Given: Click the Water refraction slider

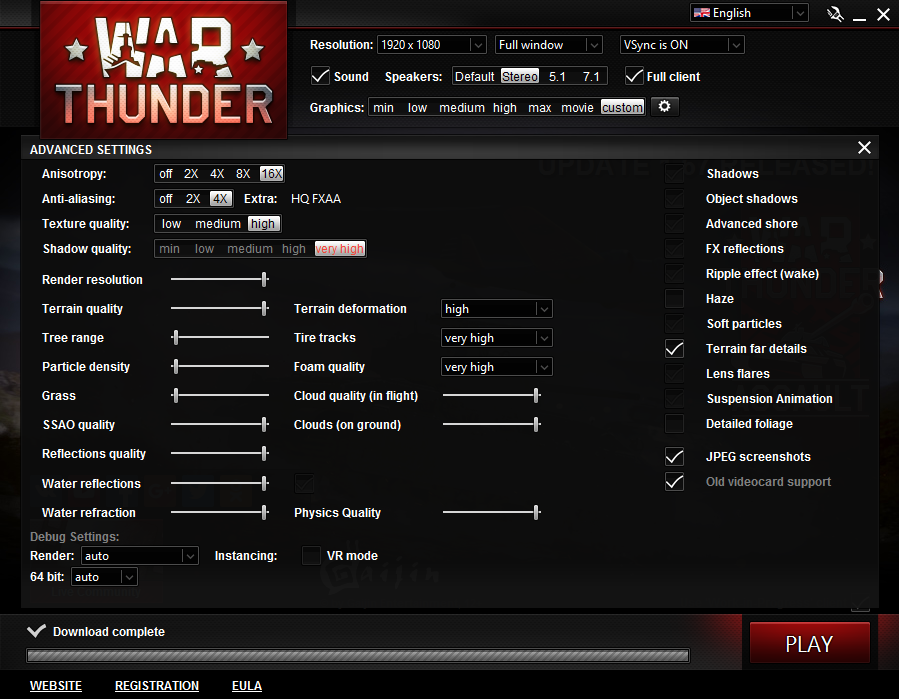Looking at the screenshot, I should 220,512.
